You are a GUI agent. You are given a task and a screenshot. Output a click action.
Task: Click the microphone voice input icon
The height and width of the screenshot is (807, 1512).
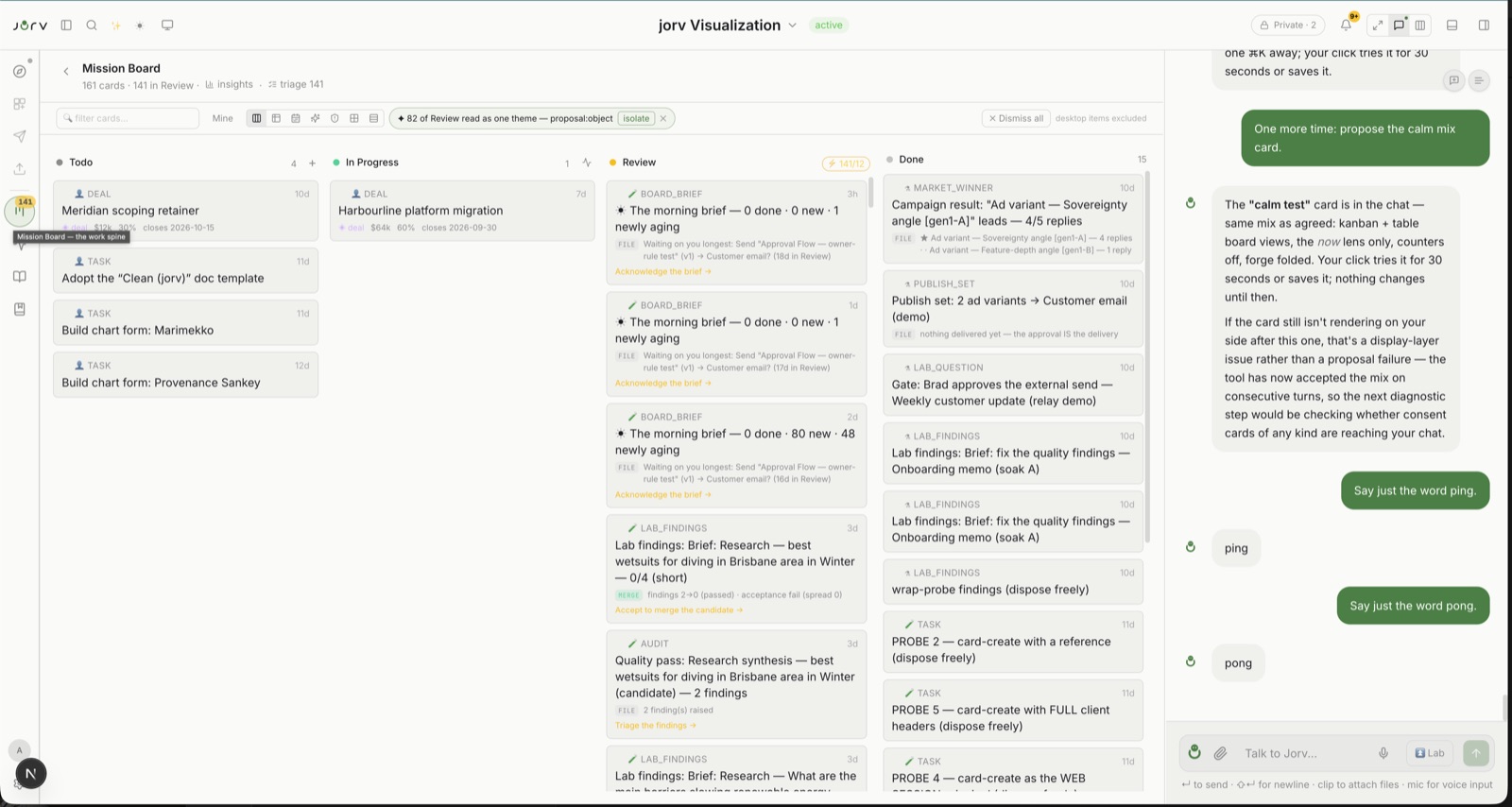(x=1383, y=753)
